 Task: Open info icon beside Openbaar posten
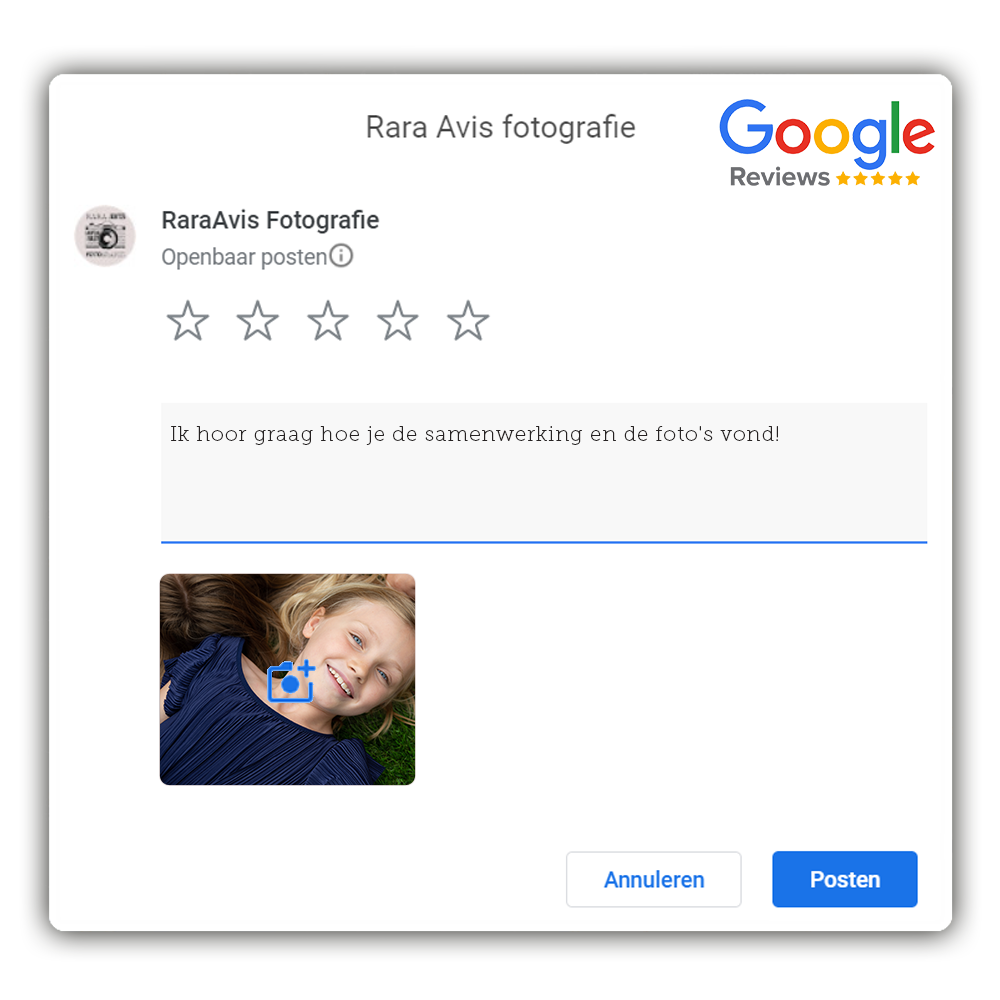click(x=341, y=256)
